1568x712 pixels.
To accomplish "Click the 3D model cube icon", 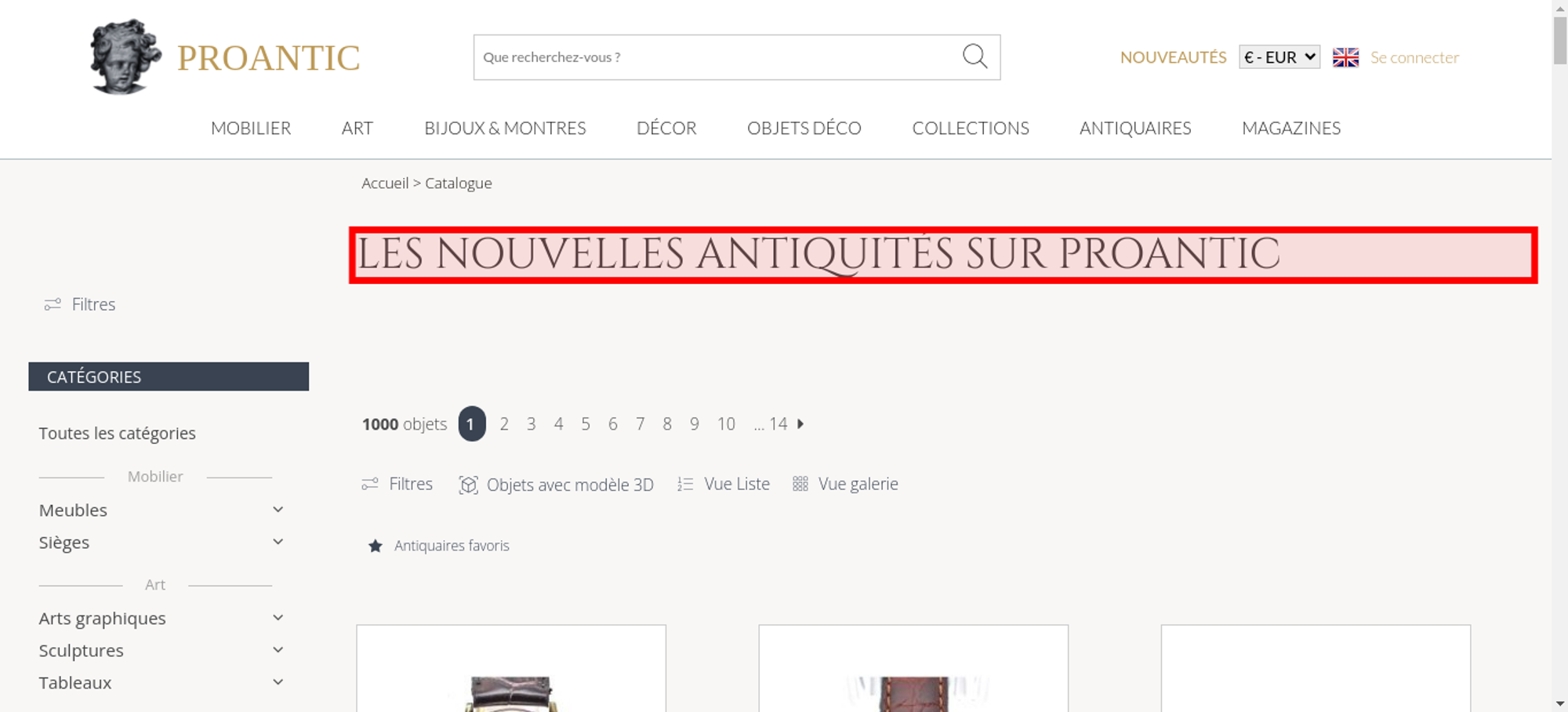I will point(468,485).
